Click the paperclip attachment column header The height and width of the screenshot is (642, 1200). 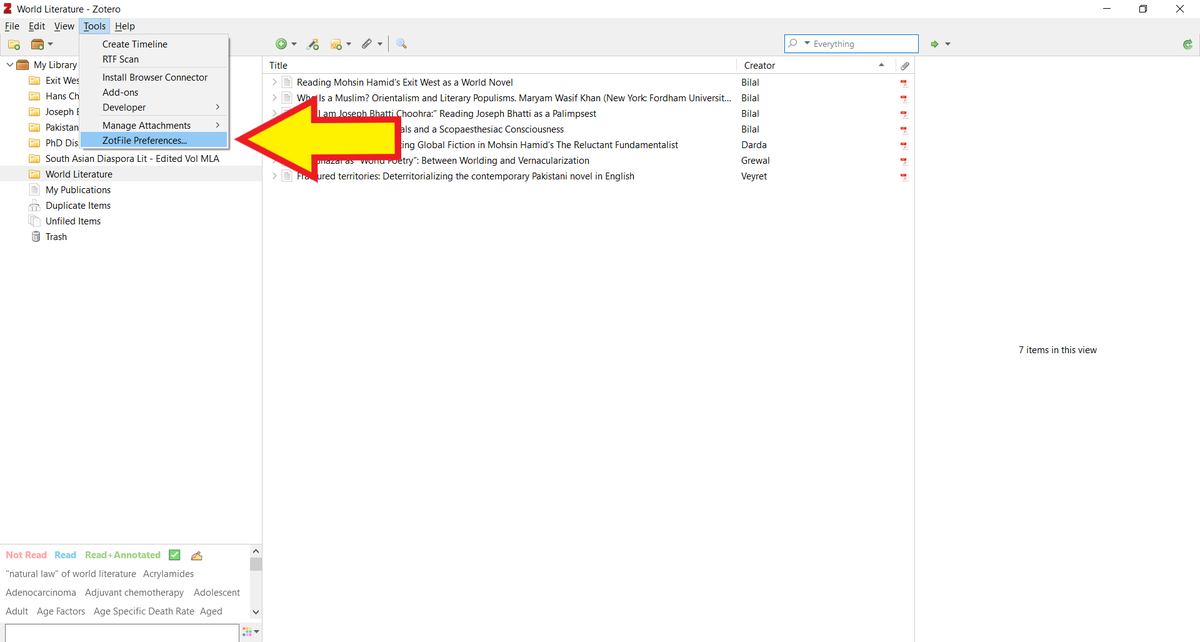coord(903,65)
